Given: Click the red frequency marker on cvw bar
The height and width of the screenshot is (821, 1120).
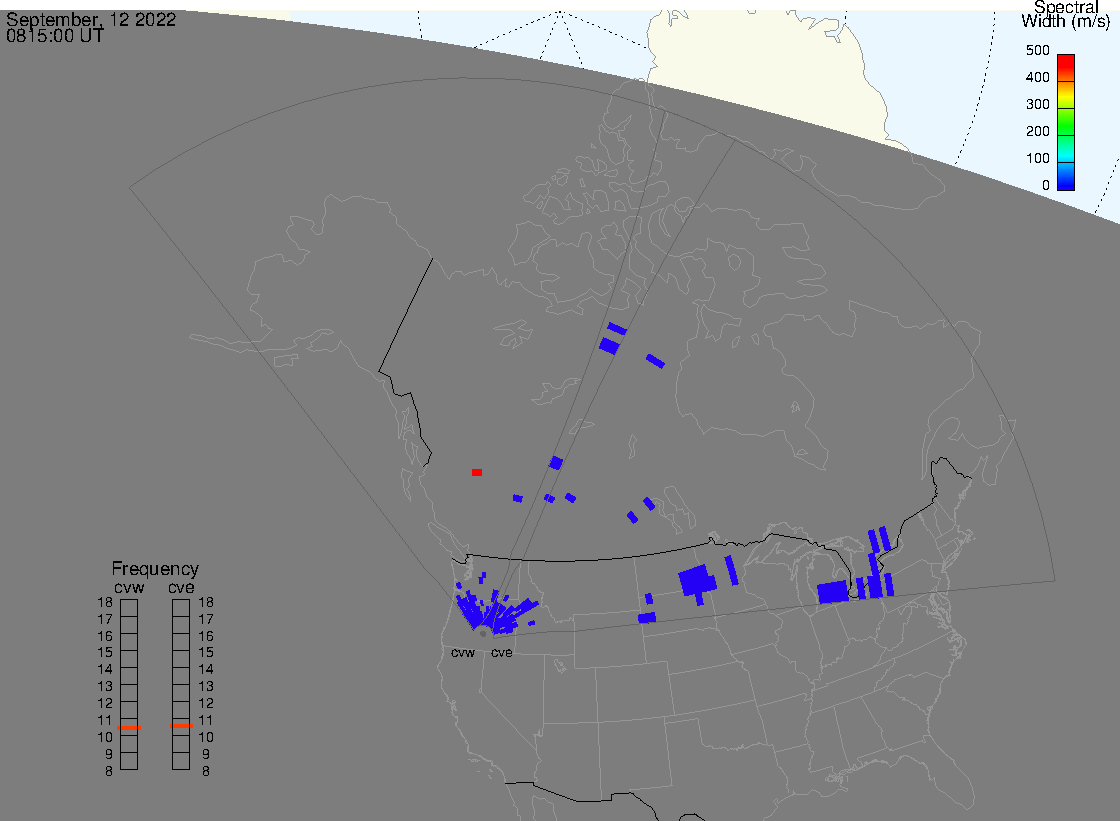Looking at the screenshot, I should [x=129, y=727].
